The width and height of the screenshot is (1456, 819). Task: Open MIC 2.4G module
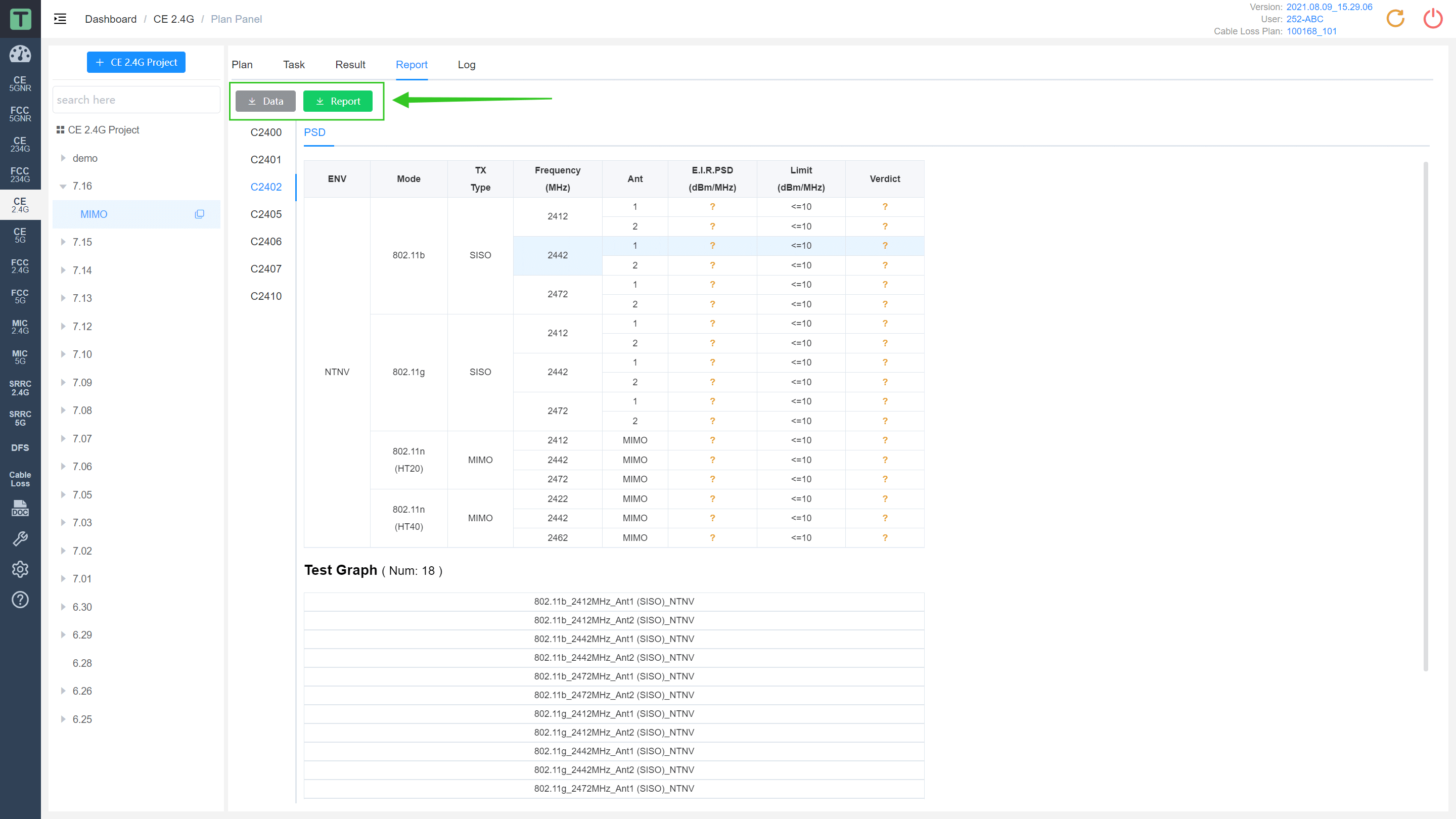pos(20,327)
